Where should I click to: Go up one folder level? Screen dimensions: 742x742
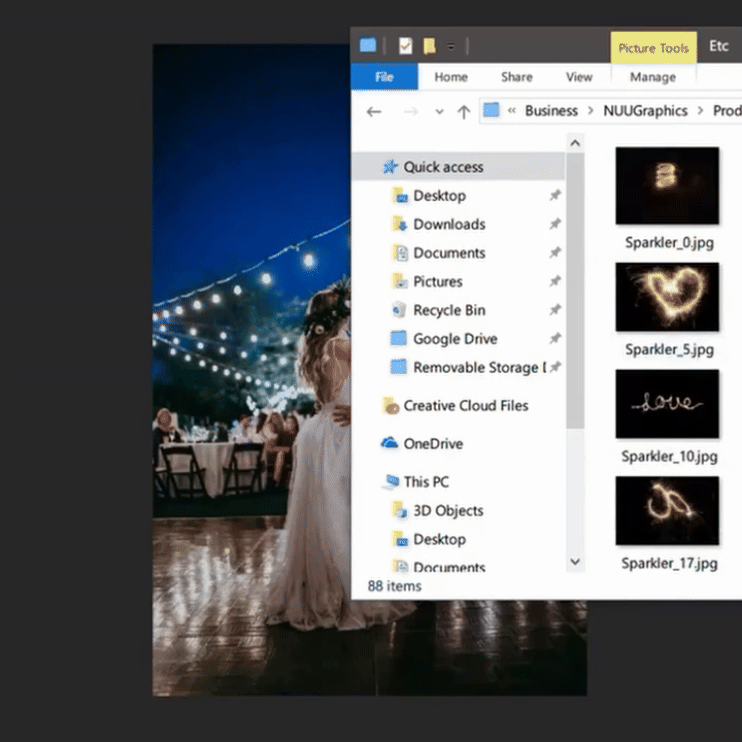coord(463,112)
